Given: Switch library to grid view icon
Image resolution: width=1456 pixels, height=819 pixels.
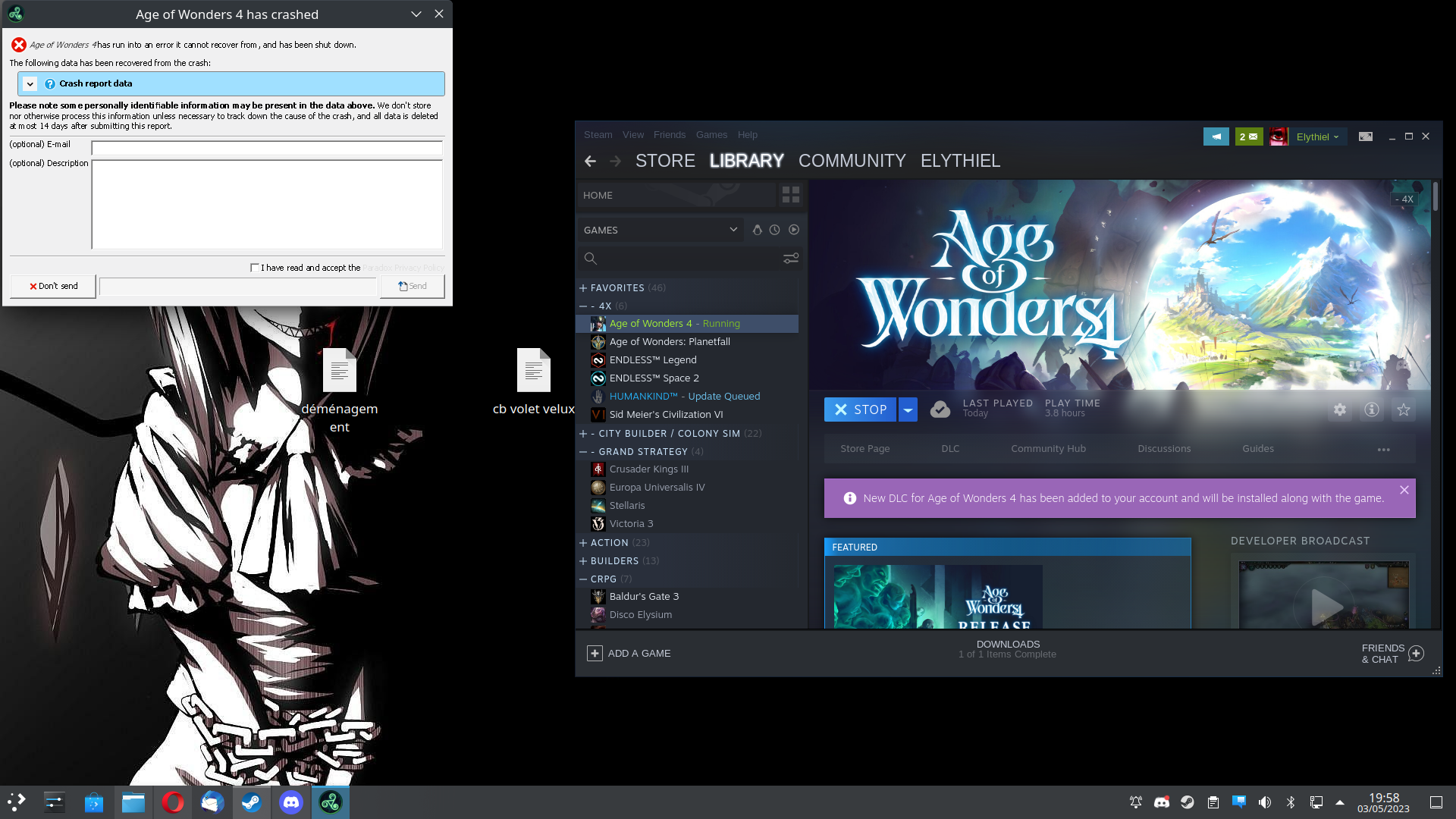Looking at the screenshot, I should coord(791,195).
